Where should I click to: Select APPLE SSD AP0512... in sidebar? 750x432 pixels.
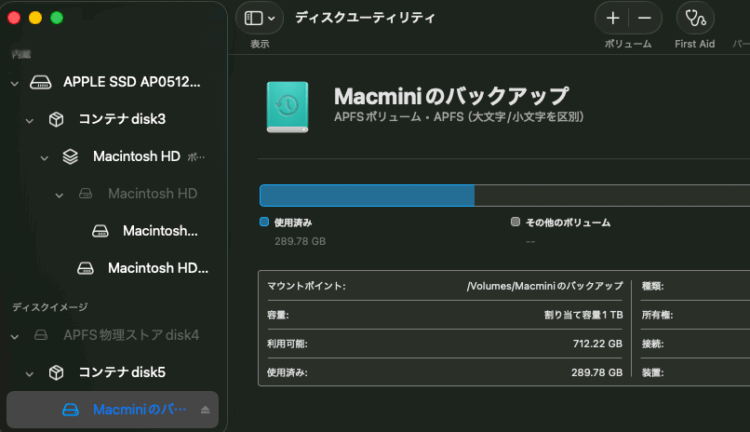(x=113, y=82)
